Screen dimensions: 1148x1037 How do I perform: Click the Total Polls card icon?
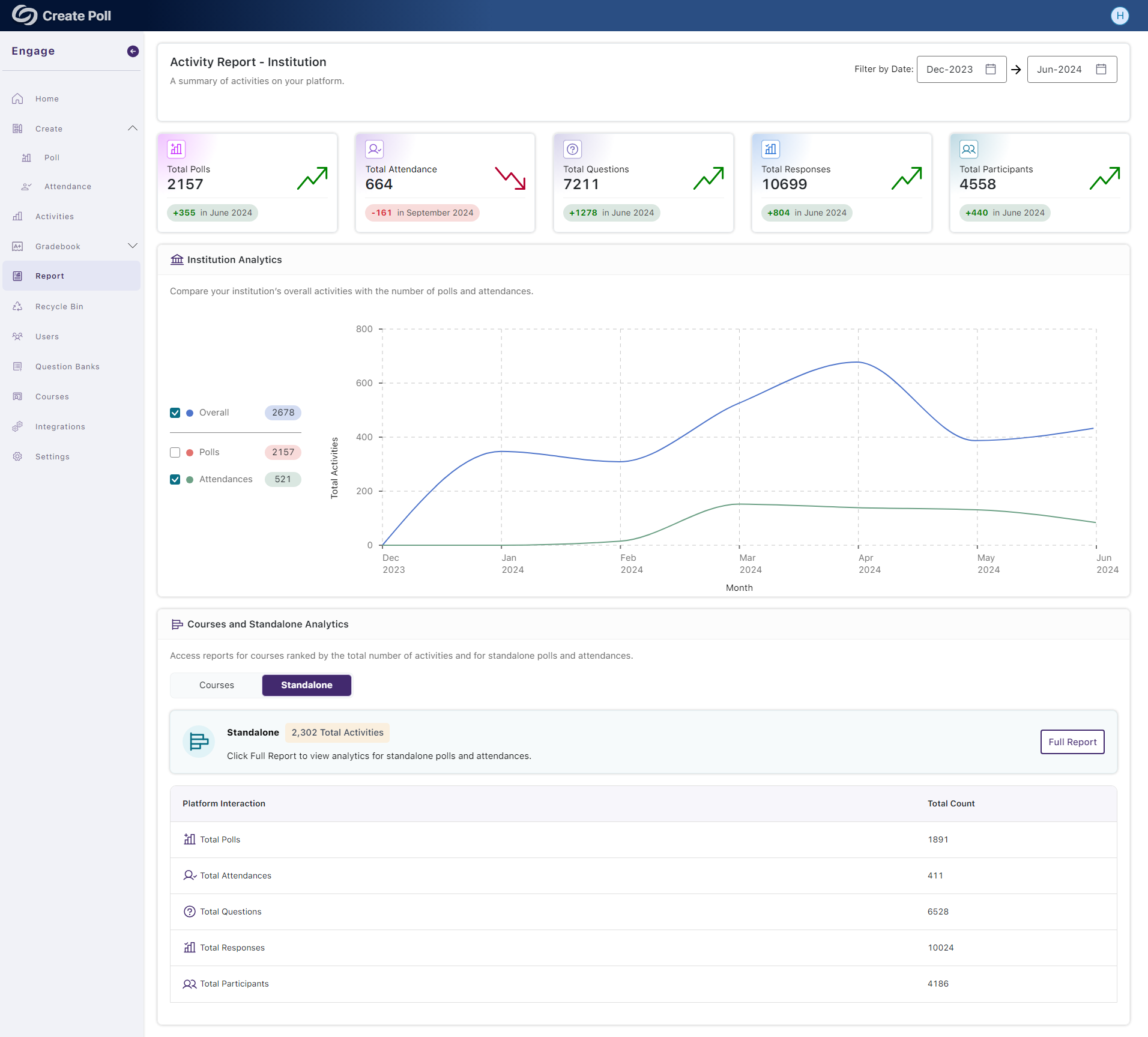click(176, 149)
